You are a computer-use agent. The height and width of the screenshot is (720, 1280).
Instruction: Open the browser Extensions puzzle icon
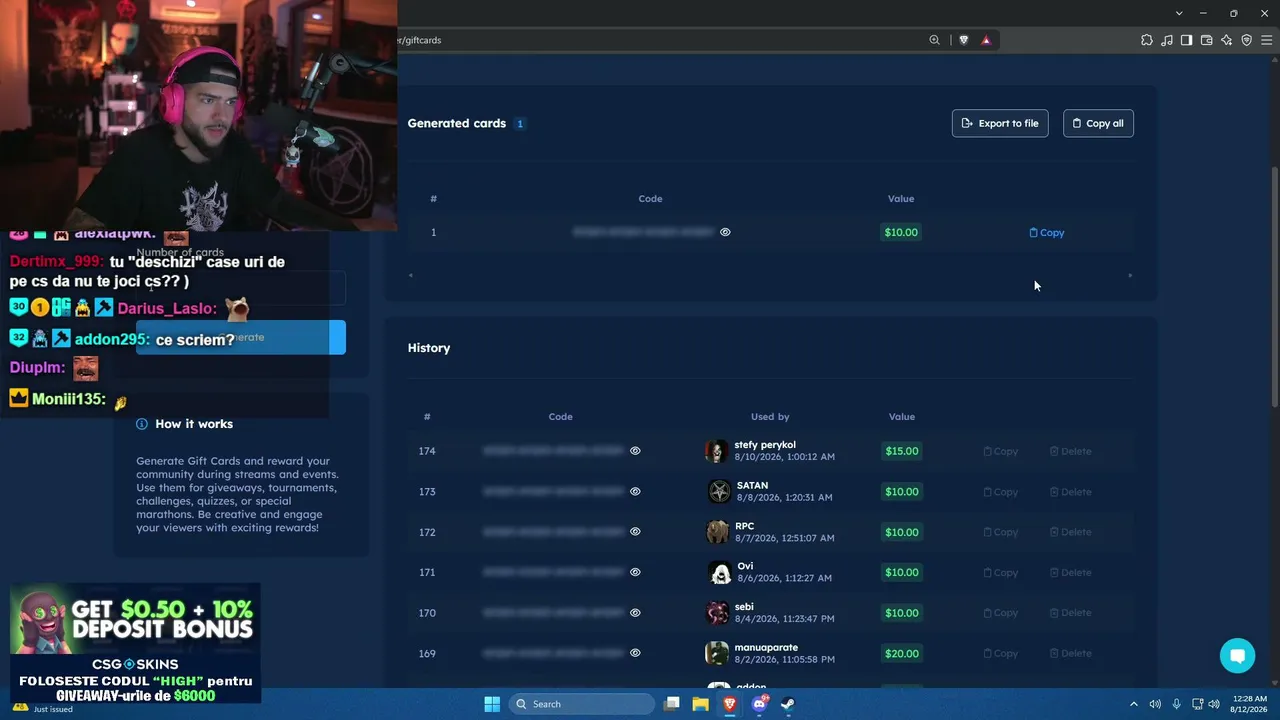tap(1147, 40)
